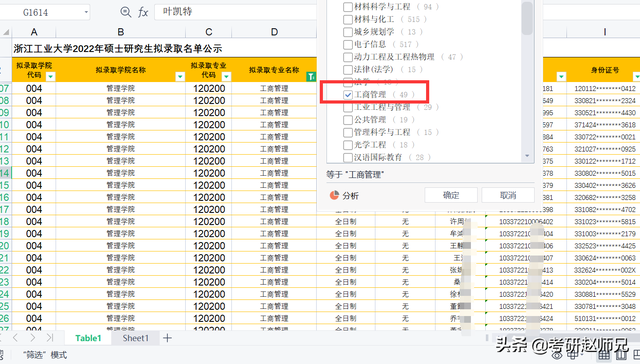Image resolution: width=640 pixels, height=364 pixels.
Task: Switch to the Table1 sheet tab
Action: (88, 338)
